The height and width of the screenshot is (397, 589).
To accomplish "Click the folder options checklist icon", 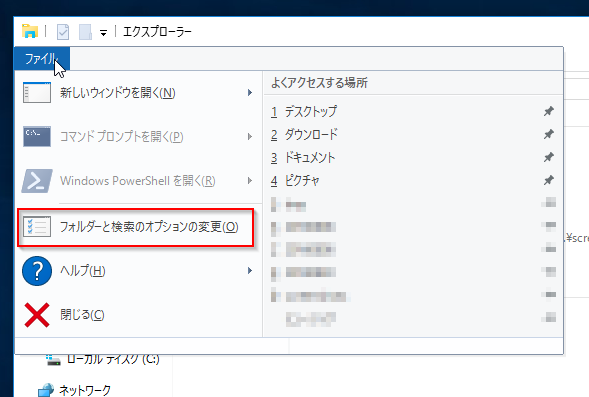I will pyautogui.click(x=37, y=226).
